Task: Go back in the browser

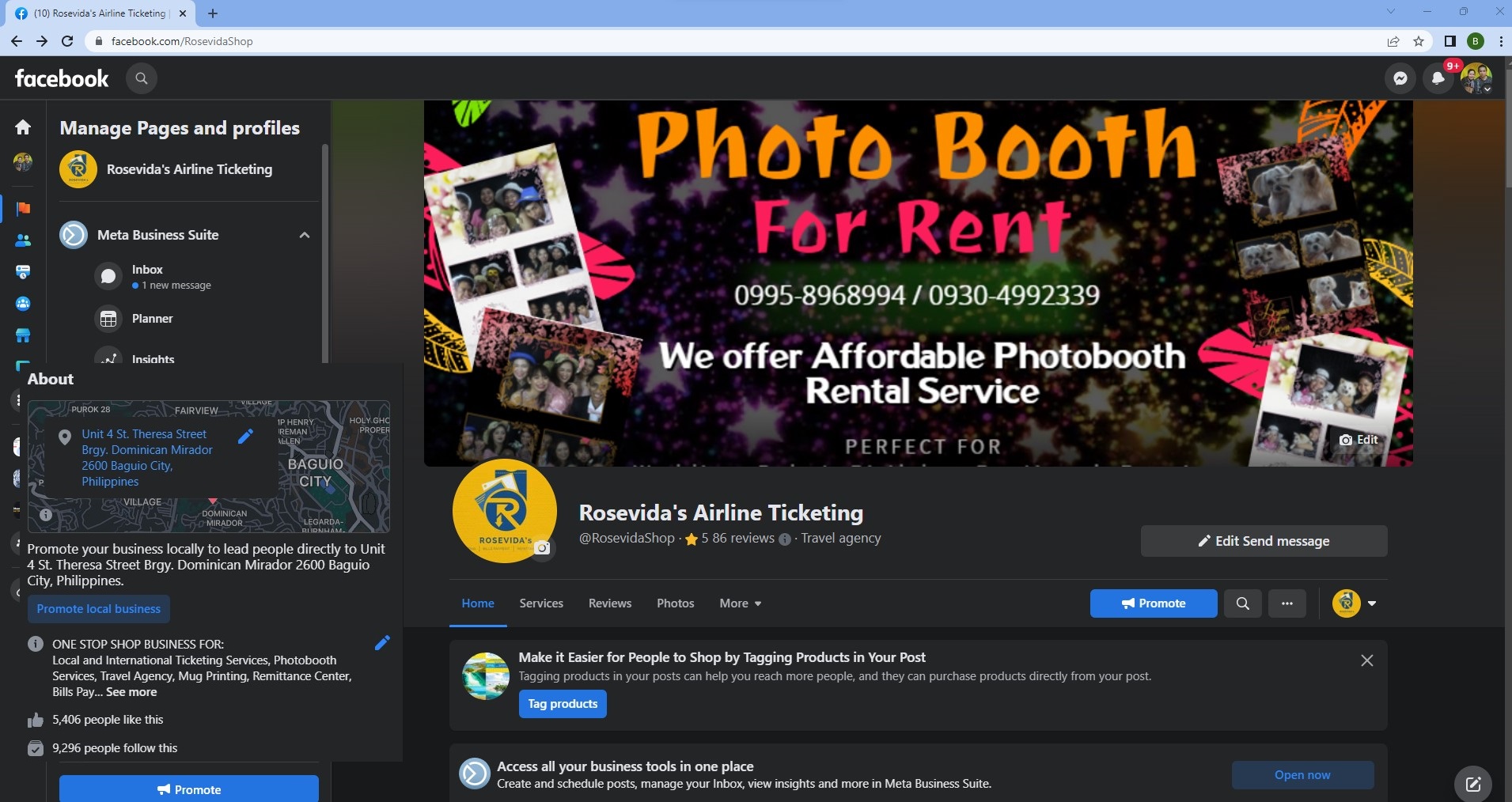Action: coord(17,41)
